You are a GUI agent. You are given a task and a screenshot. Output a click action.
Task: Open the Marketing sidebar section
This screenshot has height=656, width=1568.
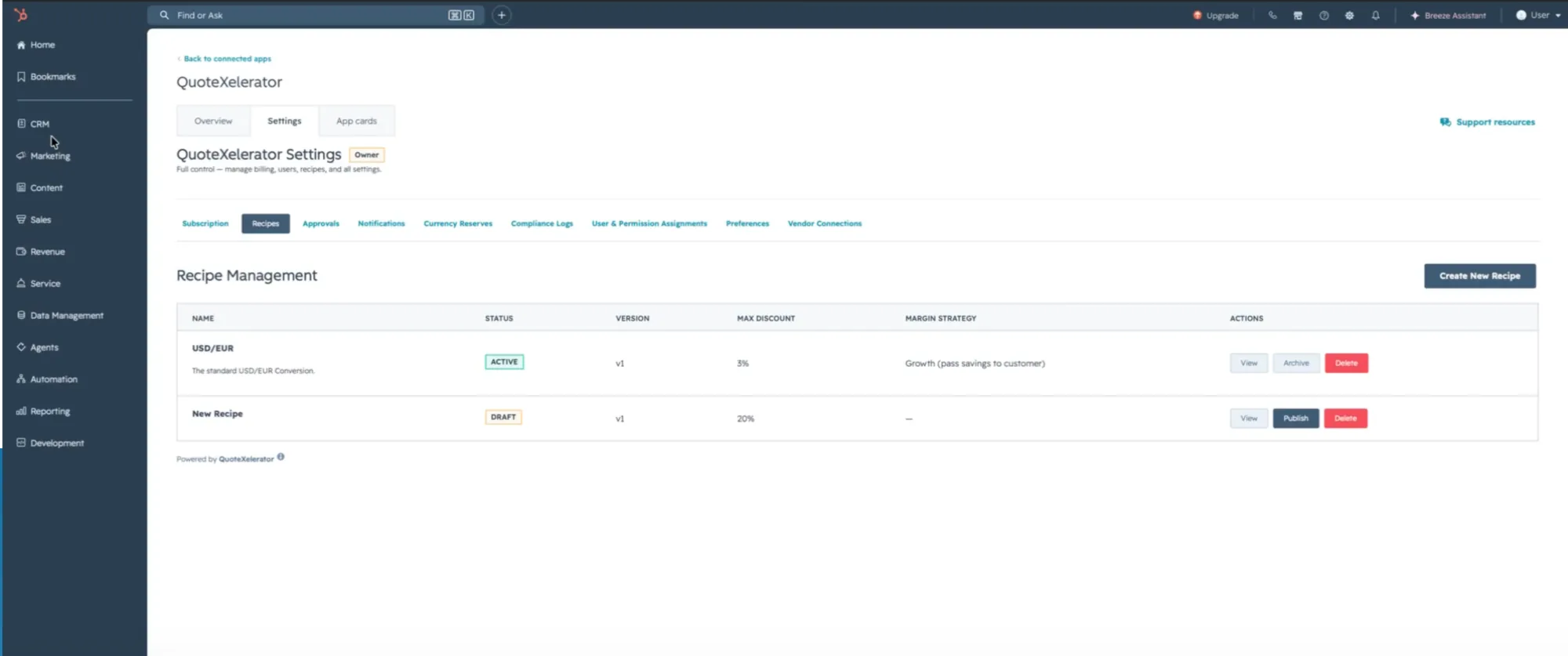click(43, 156)
